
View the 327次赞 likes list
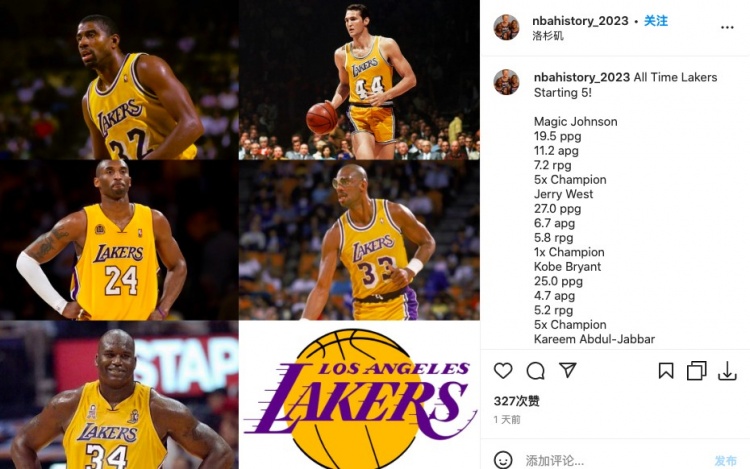pos(517,401)
